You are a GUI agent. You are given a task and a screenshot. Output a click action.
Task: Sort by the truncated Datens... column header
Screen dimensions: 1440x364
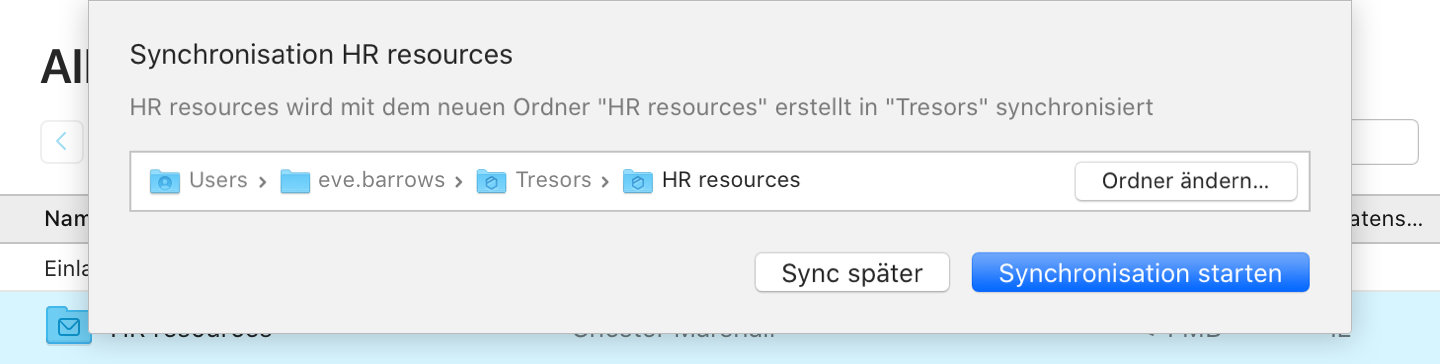point(1387,219)
